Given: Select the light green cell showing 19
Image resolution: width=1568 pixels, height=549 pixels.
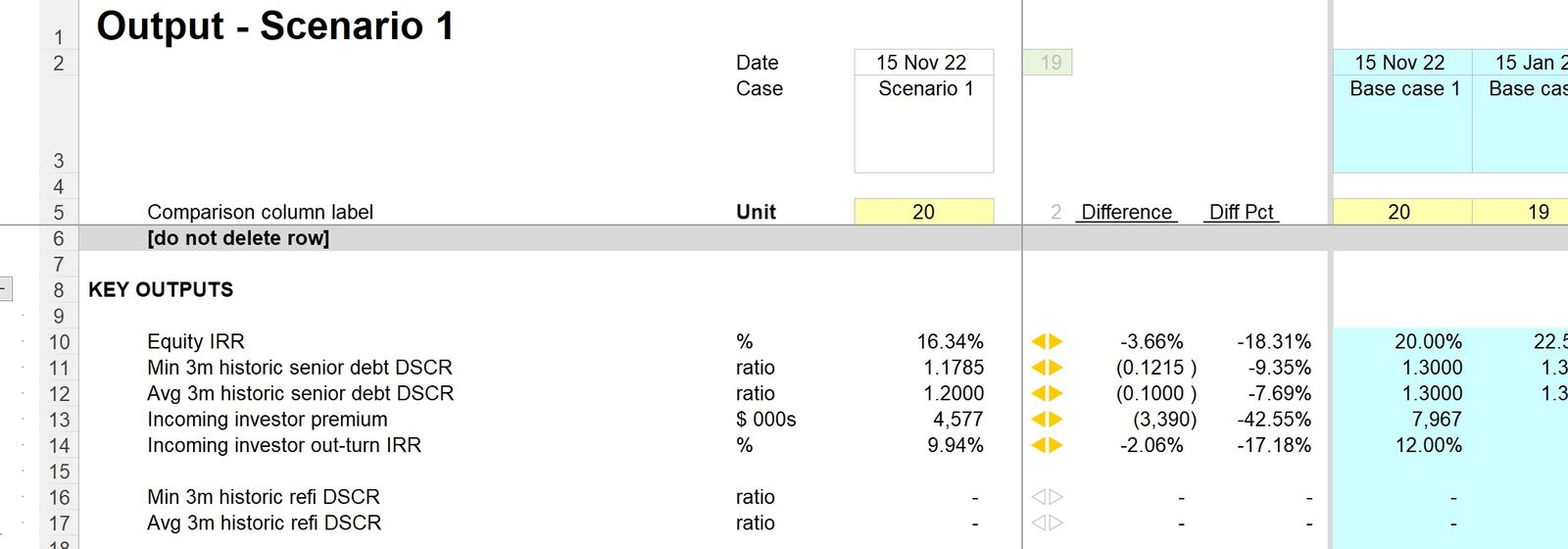Looking at the screenshot, I should (1050, 63).
